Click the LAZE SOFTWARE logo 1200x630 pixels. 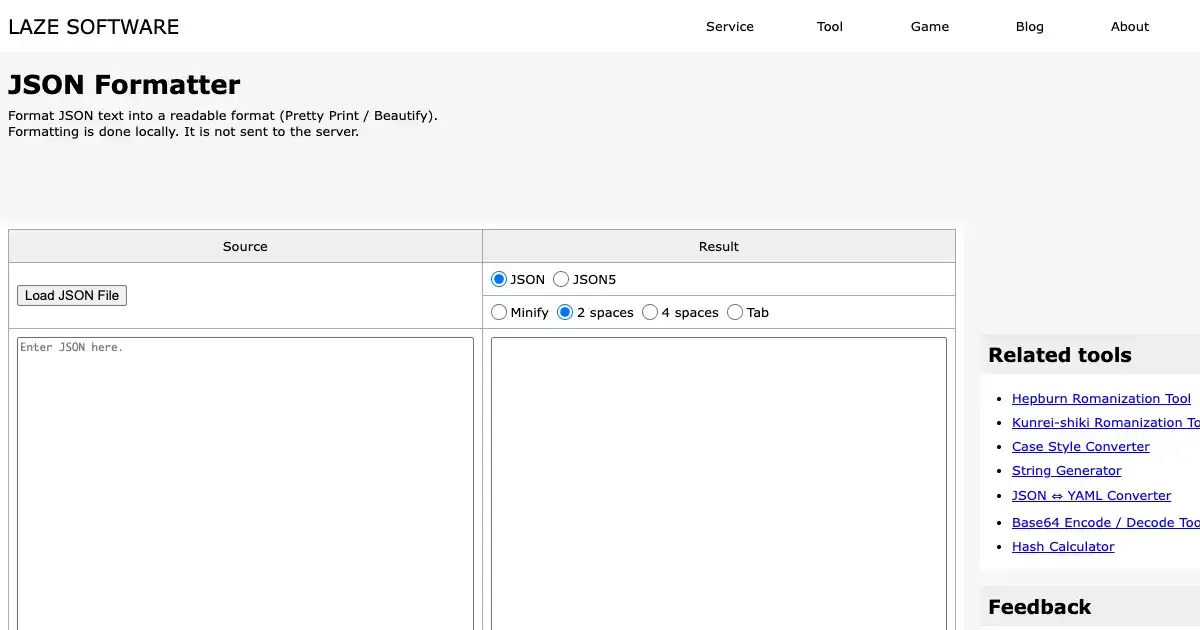(94, 27)
